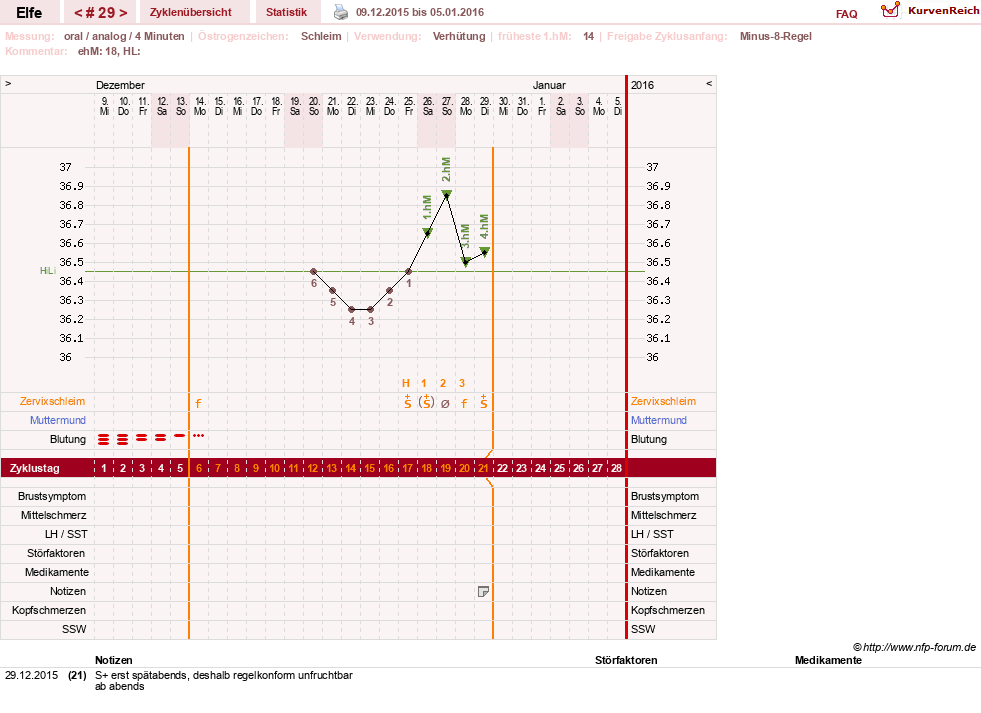The image size is (981, 713).
Task: Select the temperature point labeled 3
Action: coord(371,310)
